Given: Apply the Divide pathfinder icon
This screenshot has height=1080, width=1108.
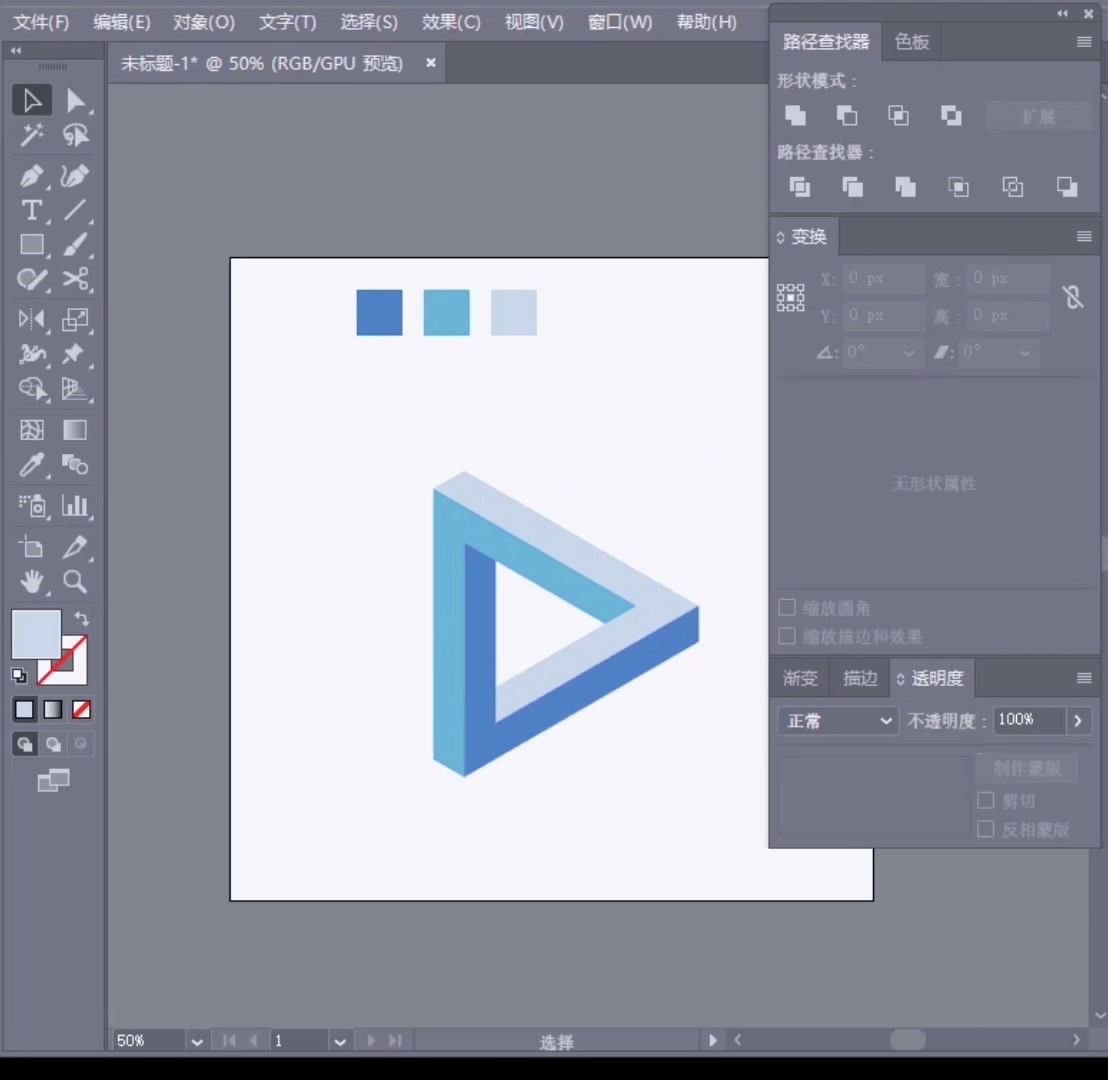Looking at the screenshot, I should point(799,187).
